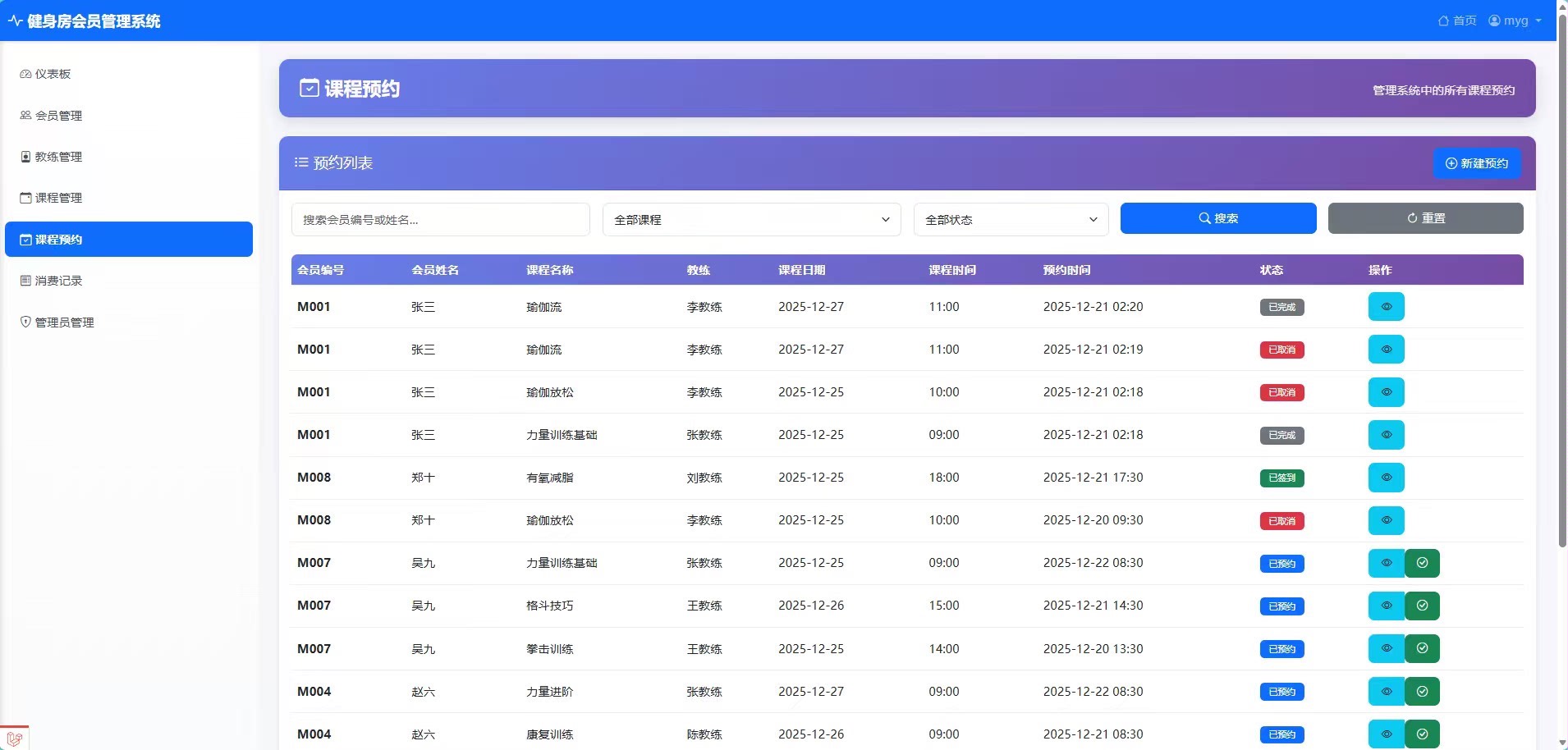1568x750 pixels.
Task: View details of 吴九's 拳击训练 booking
Action: tap(1386, 648)
